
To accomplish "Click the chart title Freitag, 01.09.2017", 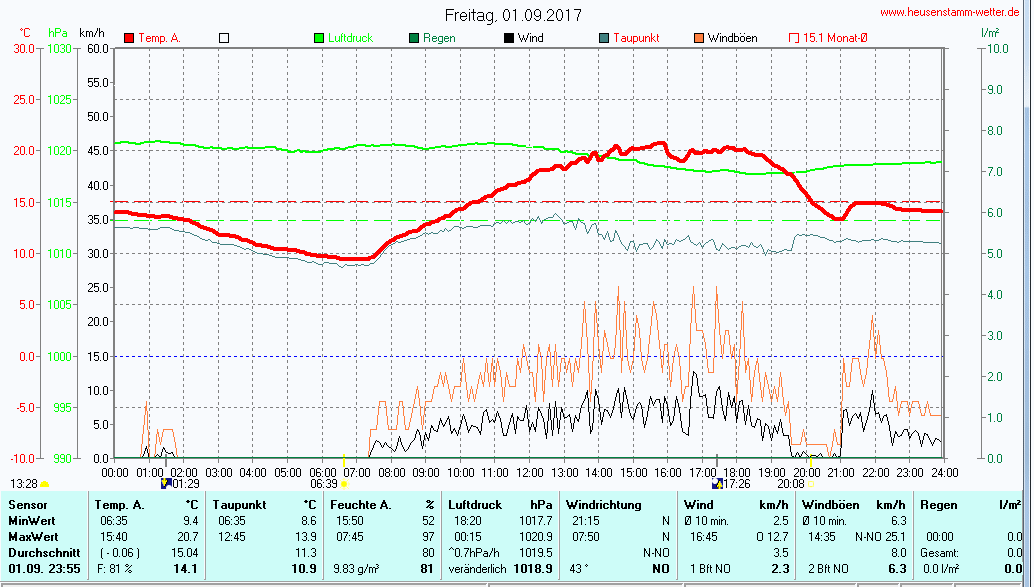I will click(513, 15).
